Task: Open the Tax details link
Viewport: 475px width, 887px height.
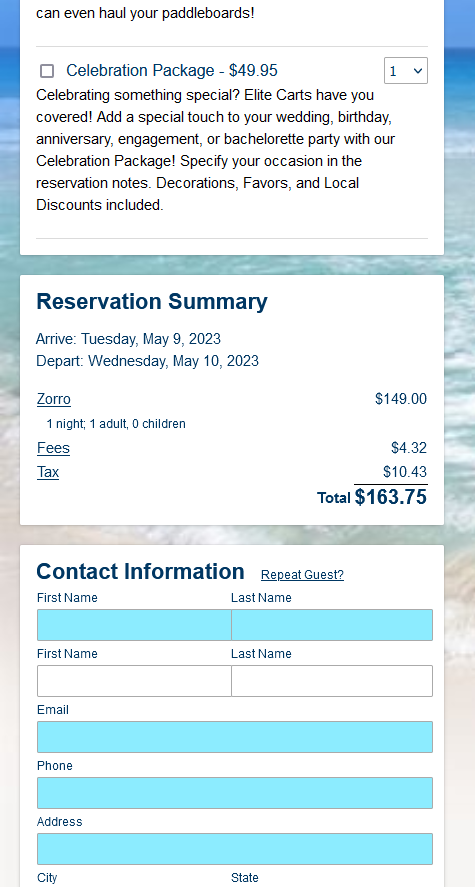Action: pos(48,472)
